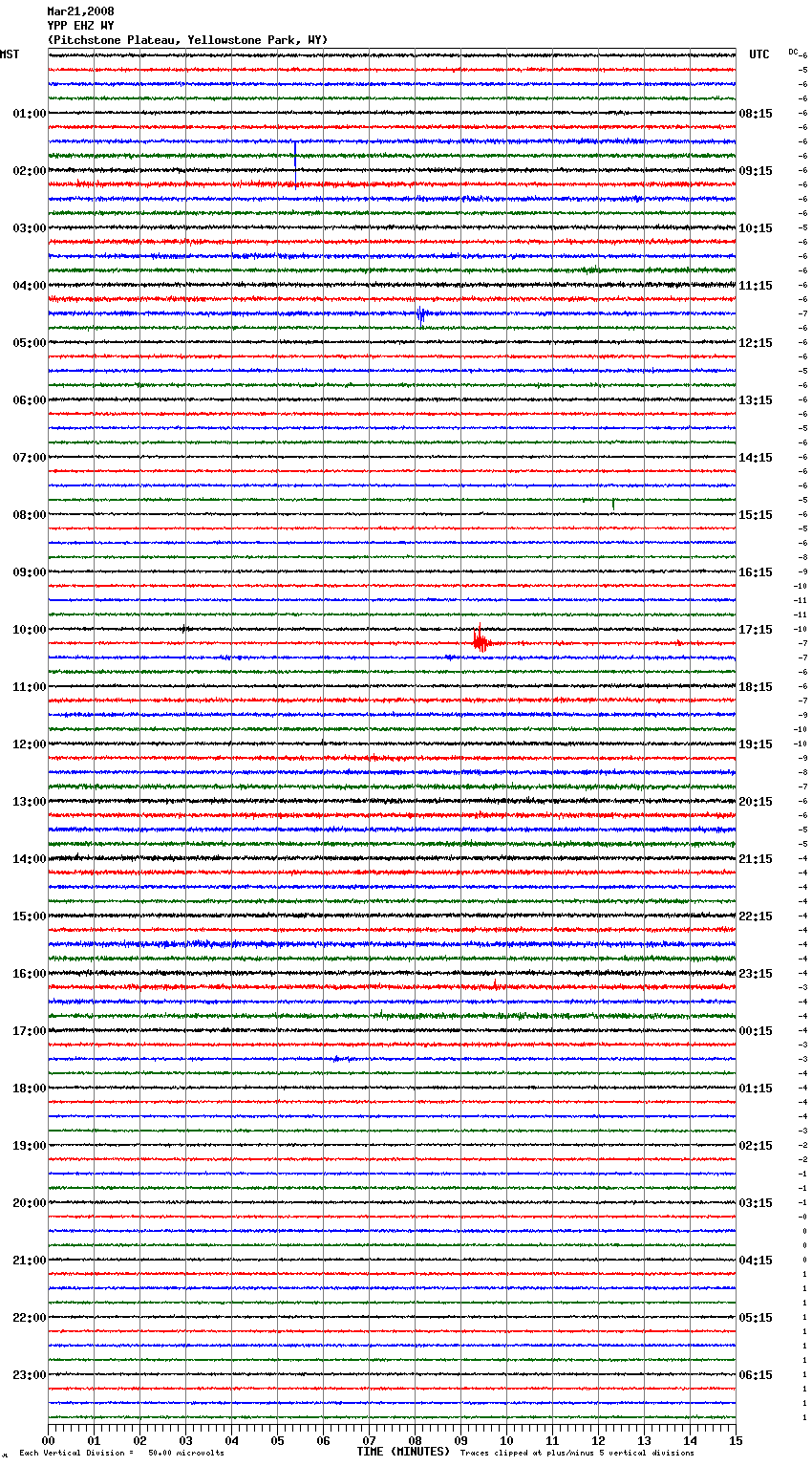The image size is (812, 1466).
Task: Click the 13:15 UTC time label
Action: point(756,400)
